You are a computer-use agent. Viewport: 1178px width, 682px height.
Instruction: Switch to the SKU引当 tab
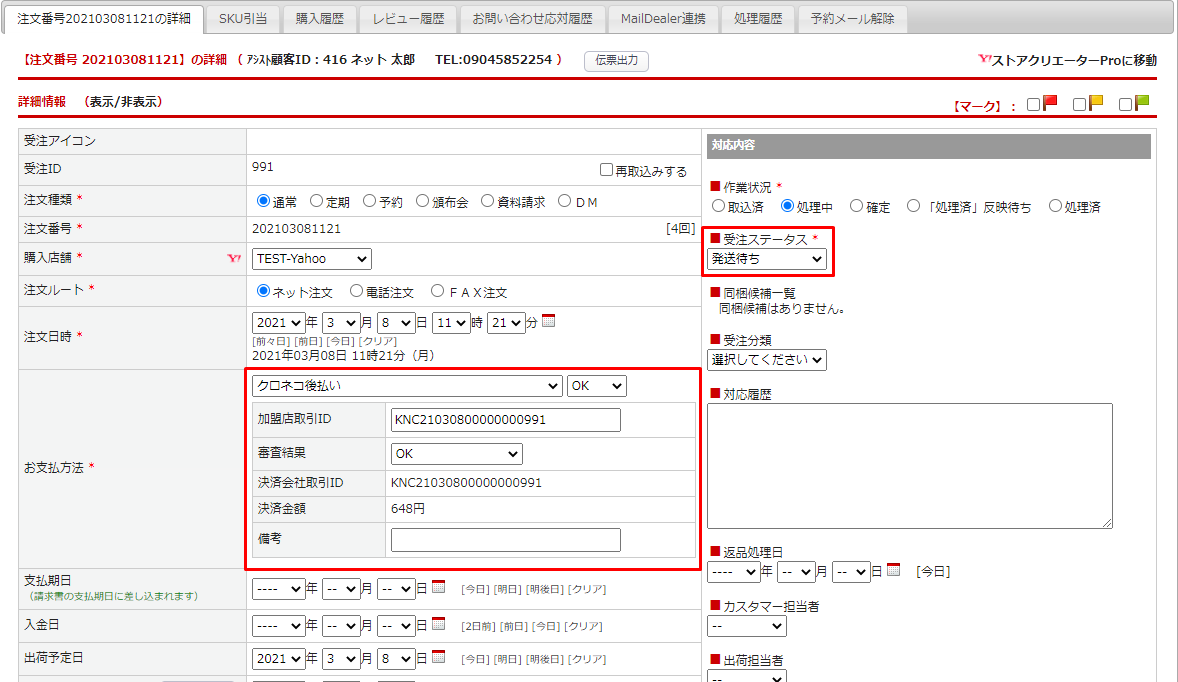click(243, 19)
